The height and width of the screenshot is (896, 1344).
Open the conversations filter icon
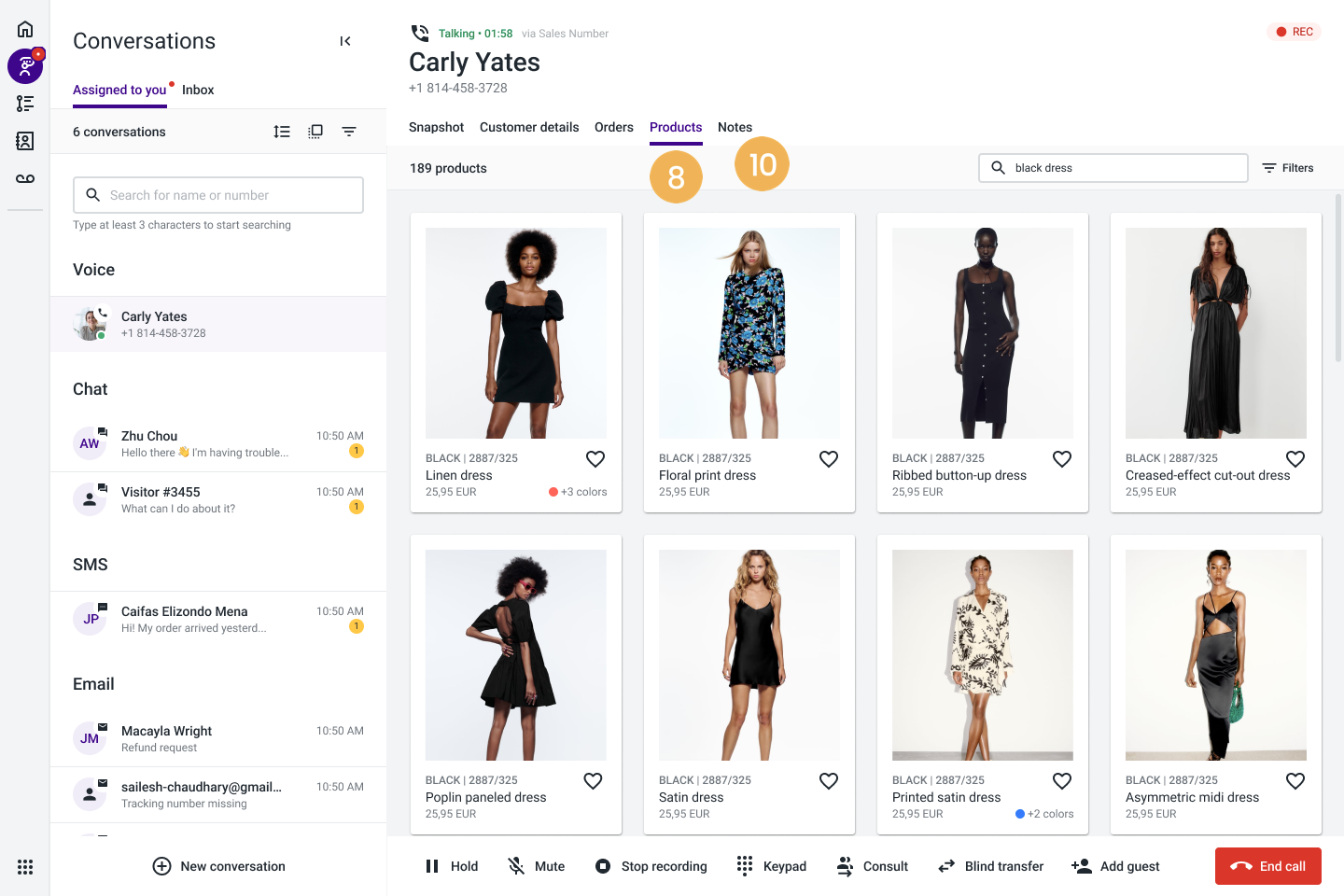pos(349,132)
